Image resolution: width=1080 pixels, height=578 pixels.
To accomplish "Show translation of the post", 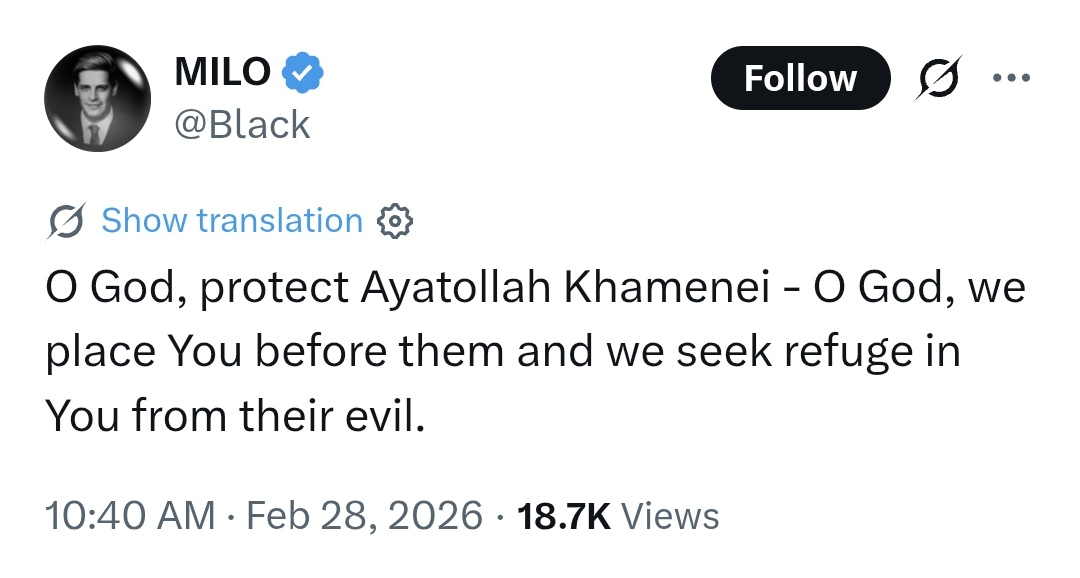I will (x=232, y=221).
